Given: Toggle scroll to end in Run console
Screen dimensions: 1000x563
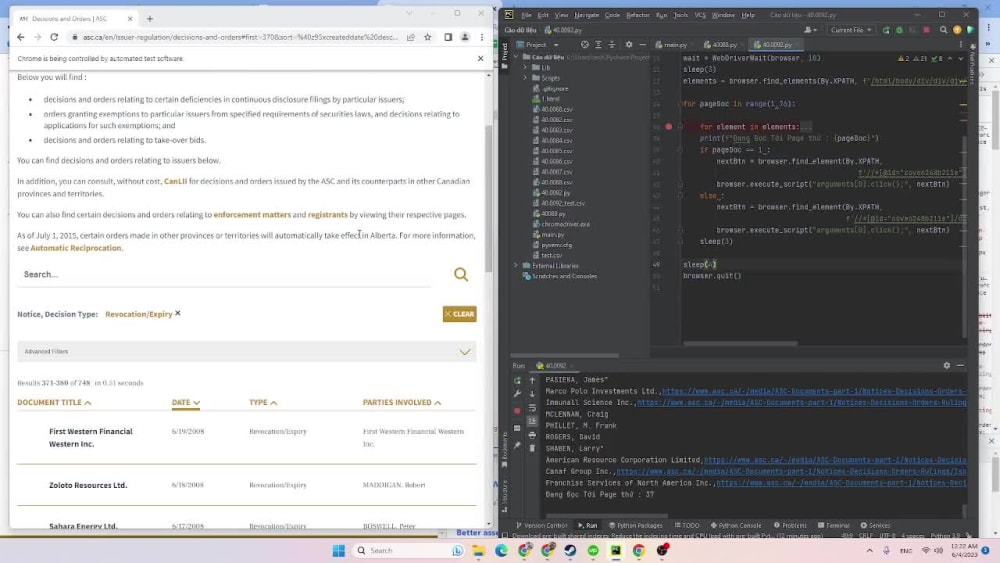Looking at the screenshot, I should click(x=533, y=421).
